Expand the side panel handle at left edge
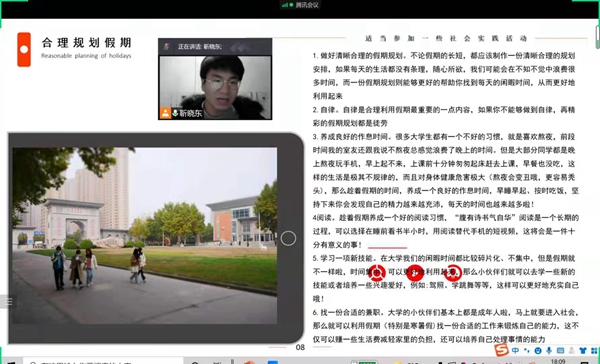The height and width of the screenshot is (364, 600). [x=7, y=302]
